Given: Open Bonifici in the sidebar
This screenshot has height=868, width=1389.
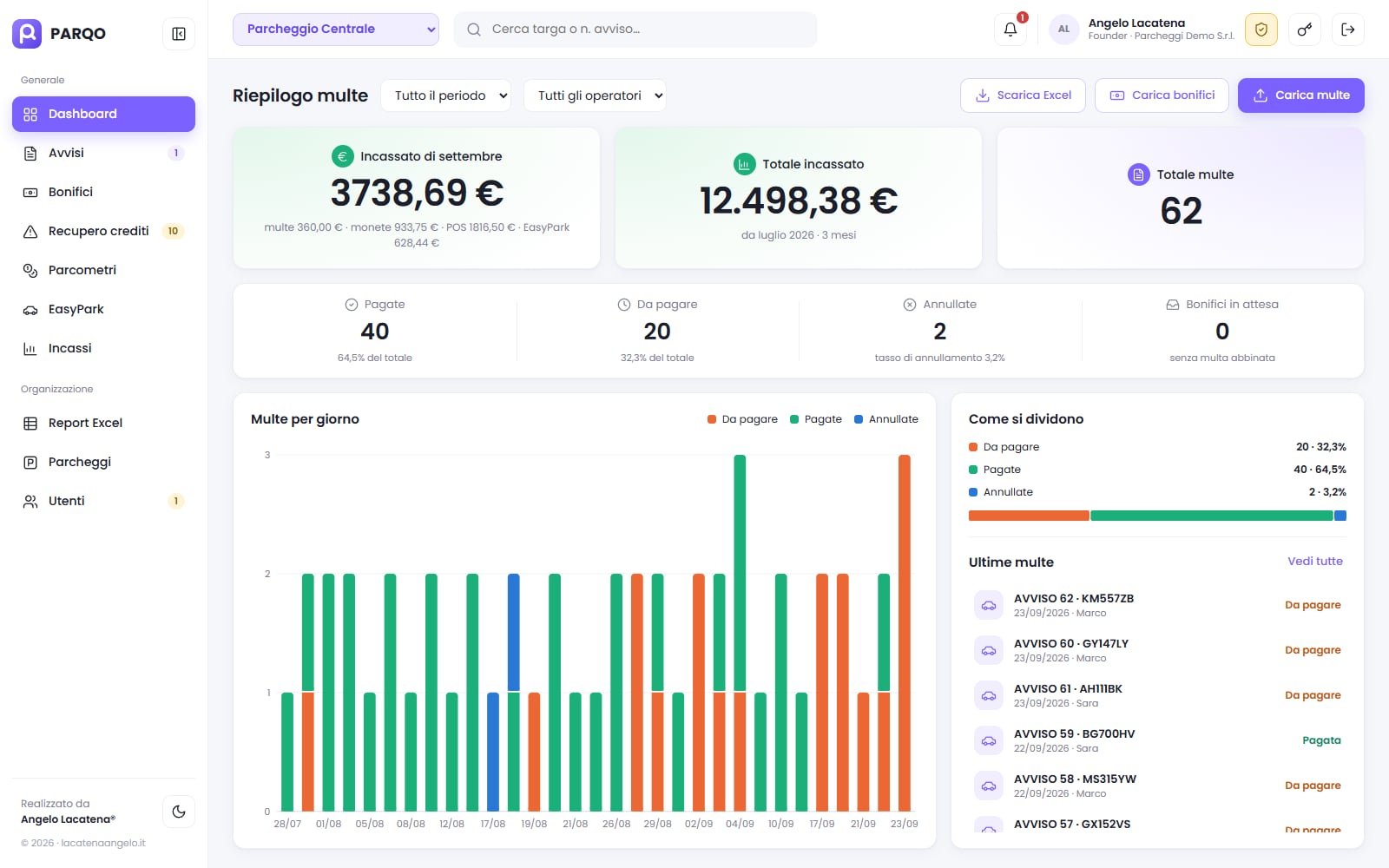Looking at the screenshot, I should coord(103,192).
